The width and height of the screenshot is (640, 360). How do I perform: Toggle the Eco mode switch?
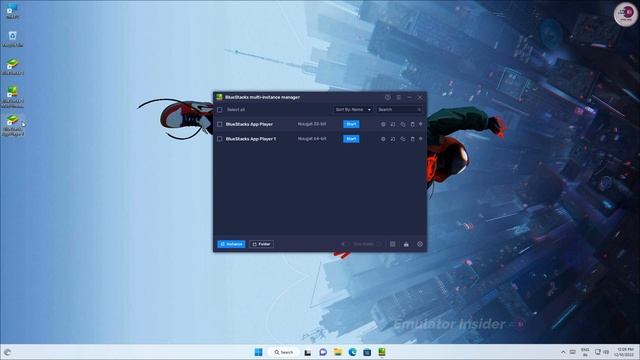coord(345,244)
